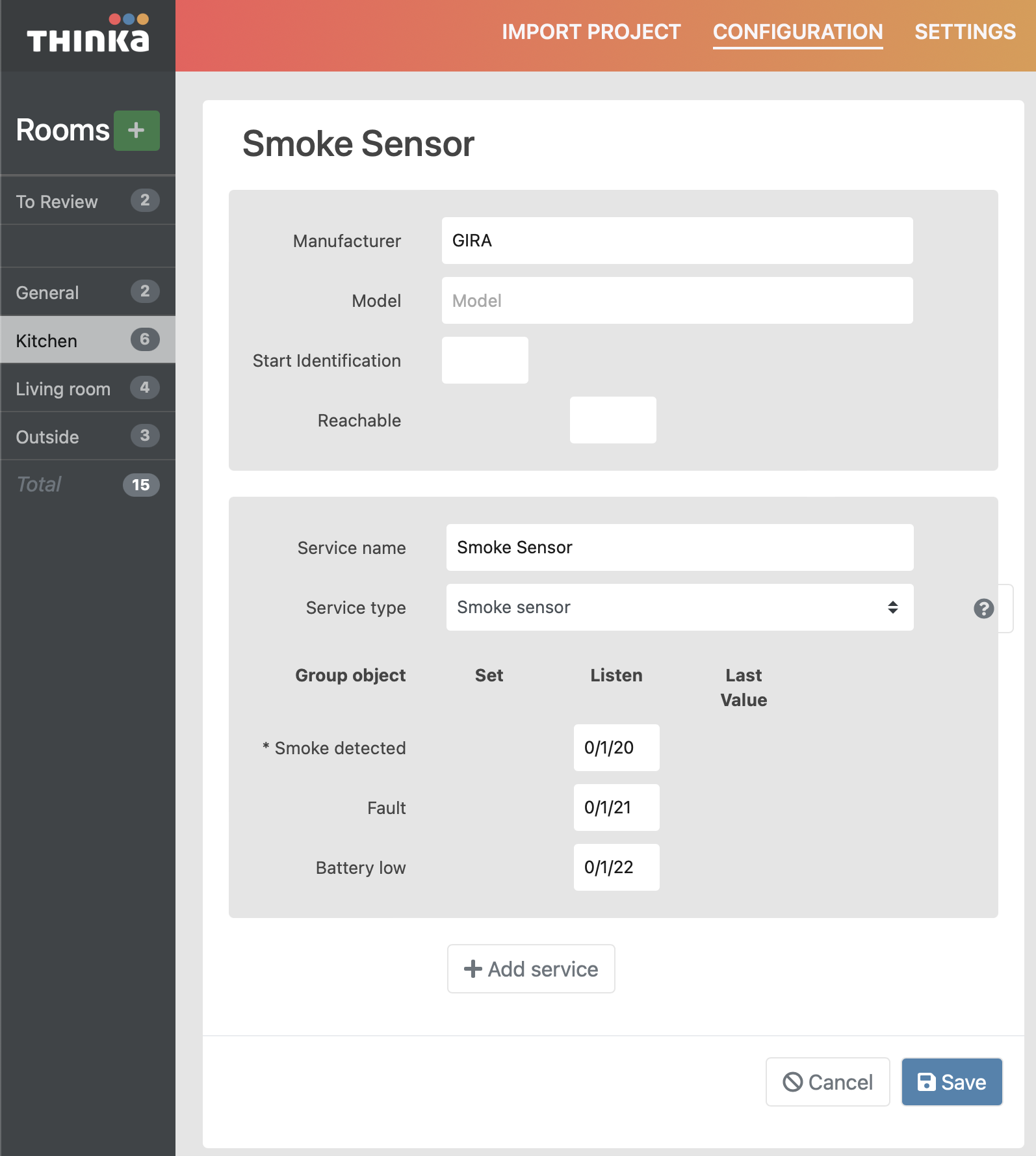The height and width of the screenshot is (1156, 1036).
Task: Open the Service type dropdown
Action: click(x=679, y=607)
